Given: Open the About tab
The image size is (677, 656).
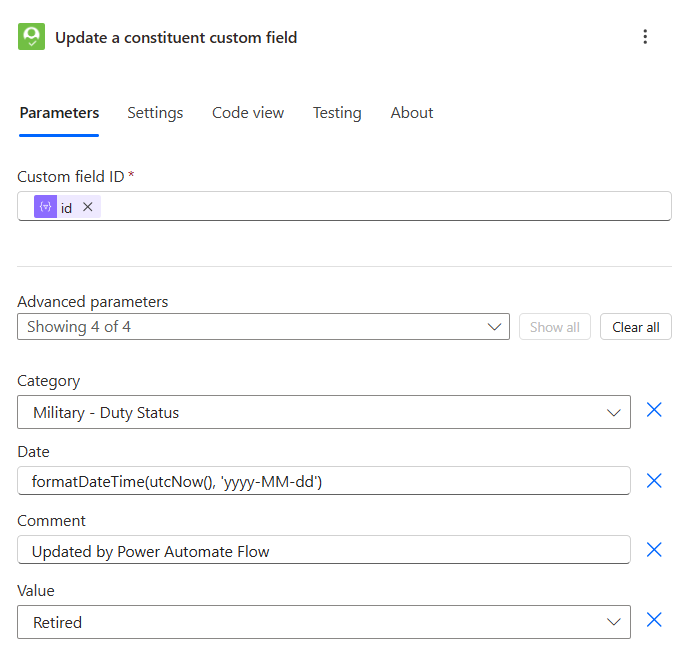Looking at the screenshot, I should [412, 113].
